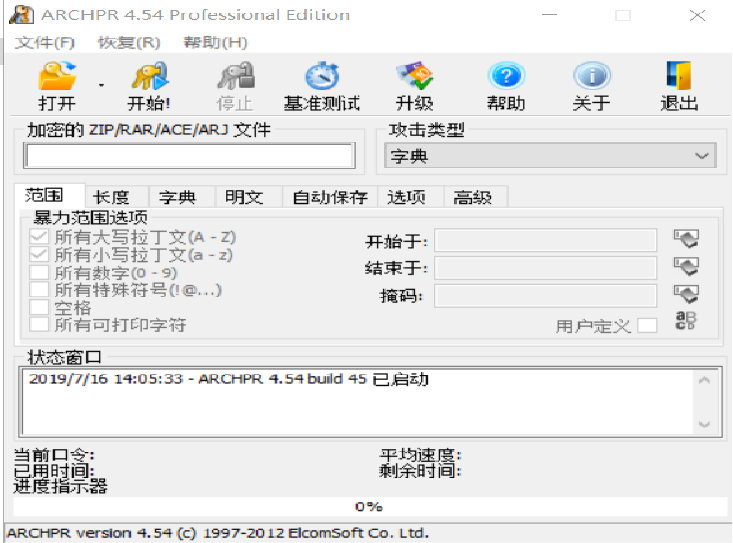Image resolution: width=733 pixels, height=543 pixels.
Task: Toggle 所有小写拉丁文(a - z) checkbox
Action: (x=39, y=254)
